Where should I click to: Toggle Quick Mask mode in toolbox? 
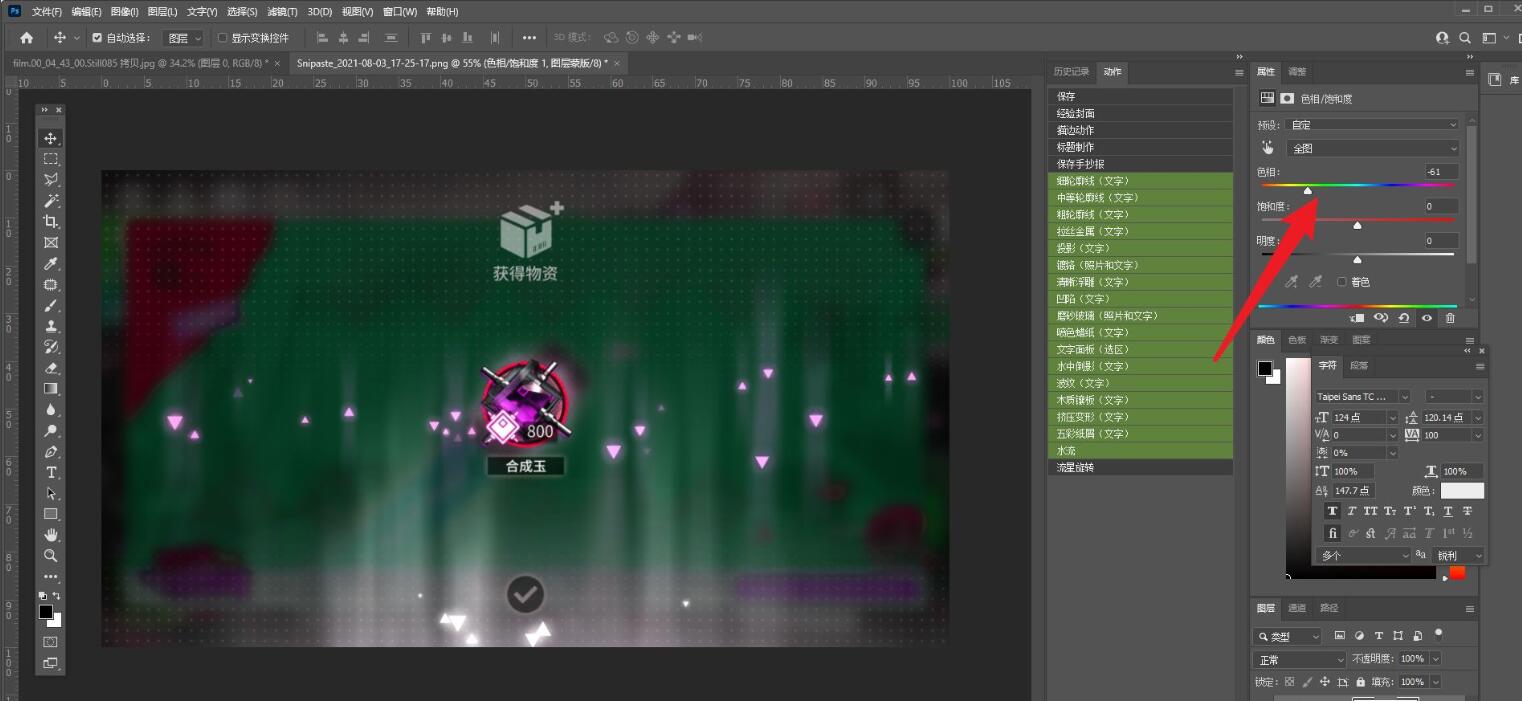pos(50,641)
